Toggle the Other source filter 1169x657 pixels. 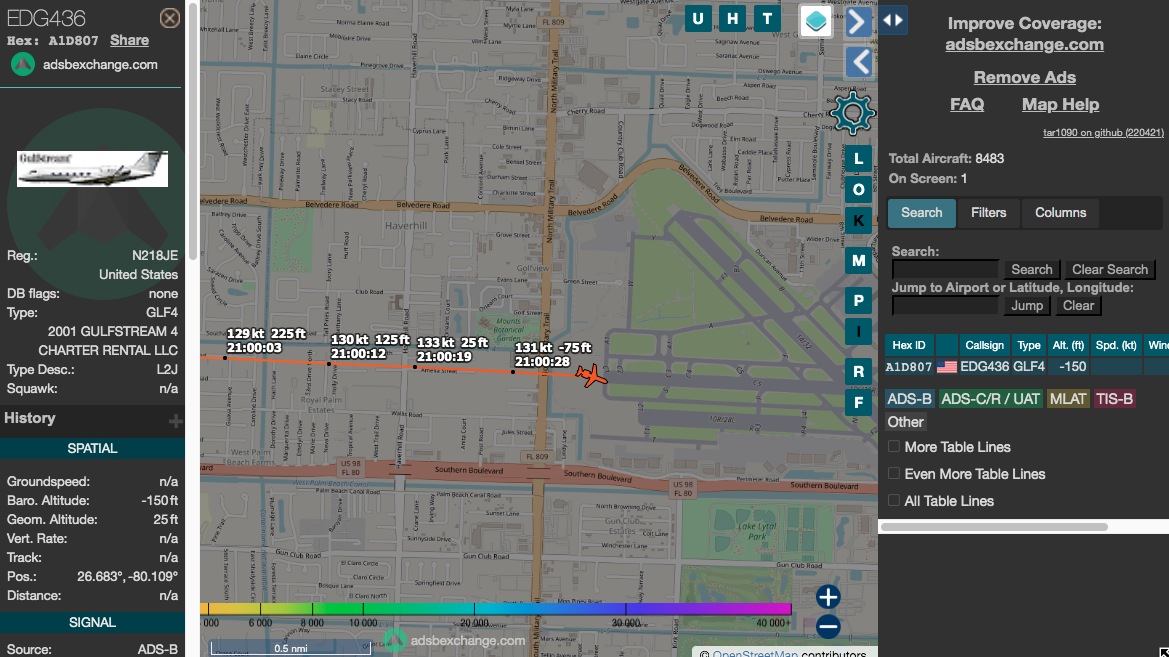(x=906, y=422)
